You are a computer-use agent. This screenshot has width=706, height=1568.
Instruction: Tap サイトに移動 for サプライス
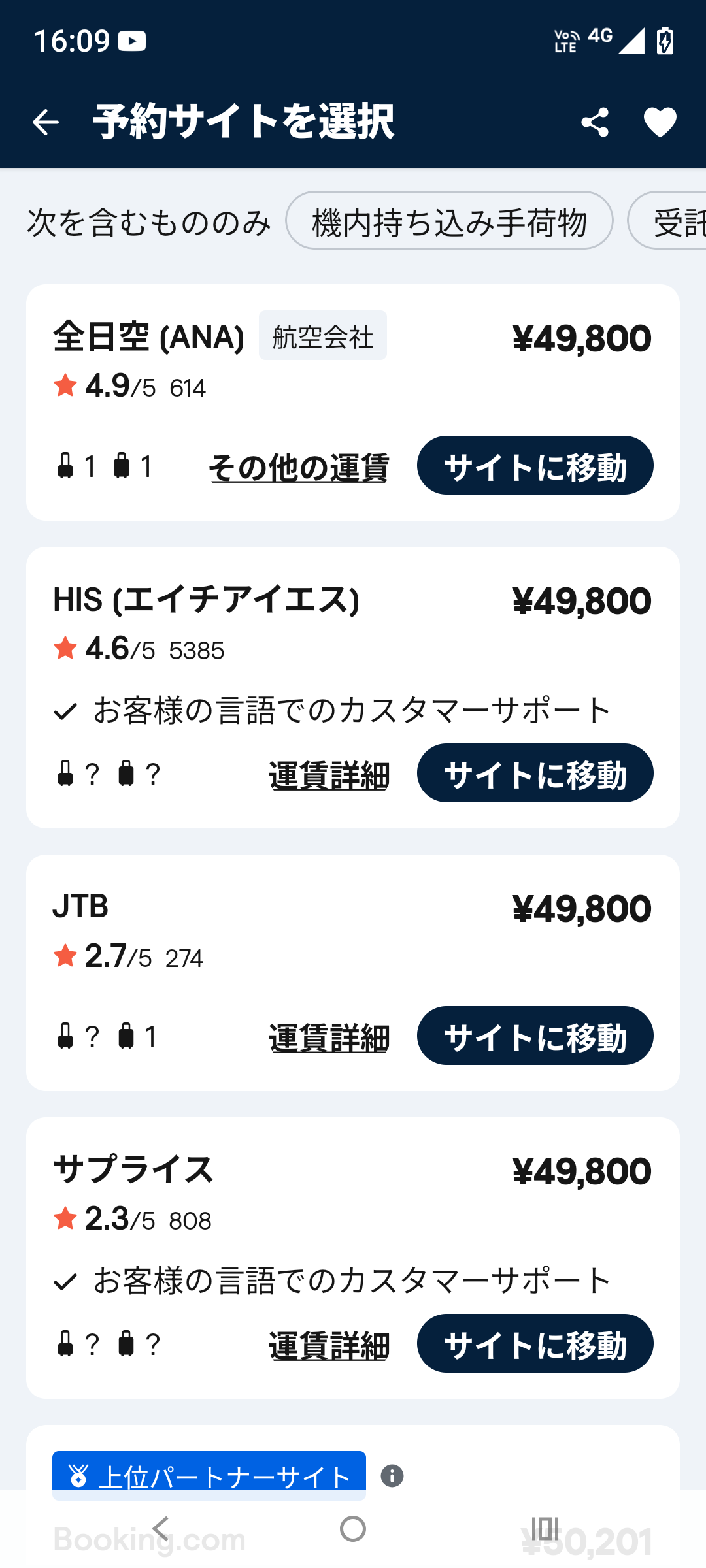535,1344
